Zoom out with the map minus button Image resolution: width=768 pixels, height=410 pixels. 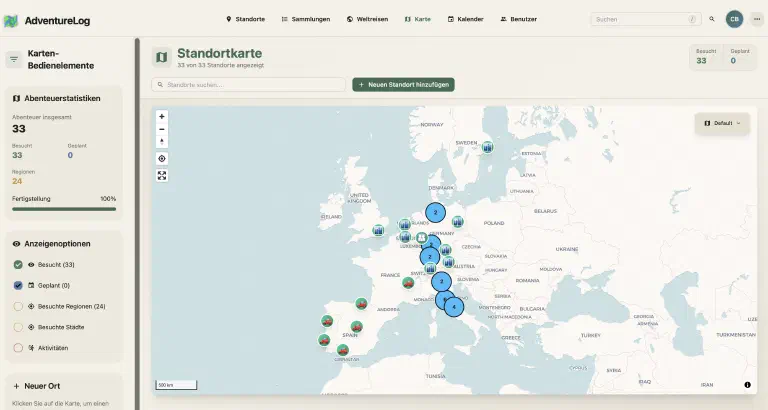point(162,129)
